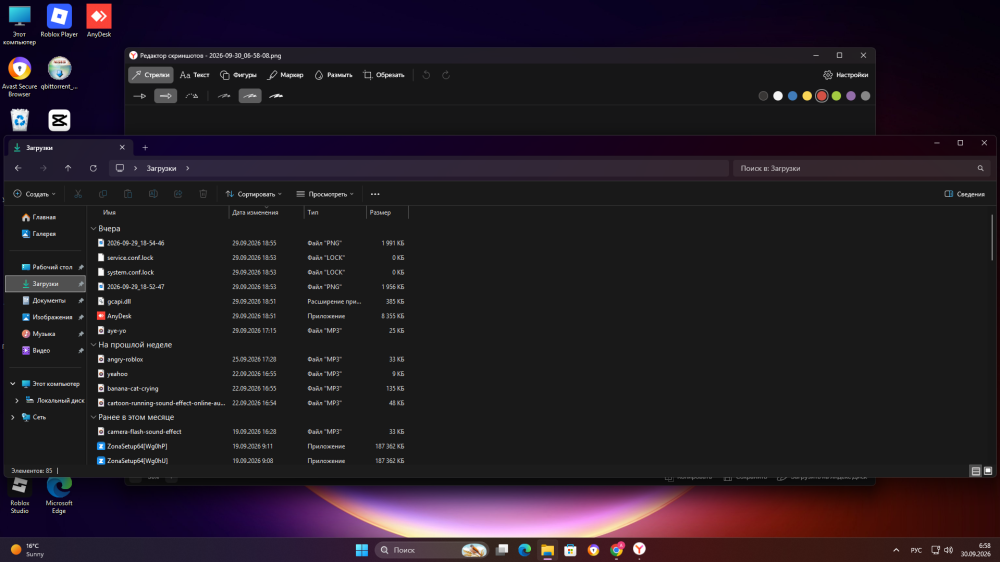Open the Просмотреть dropdown

(325, 194)
